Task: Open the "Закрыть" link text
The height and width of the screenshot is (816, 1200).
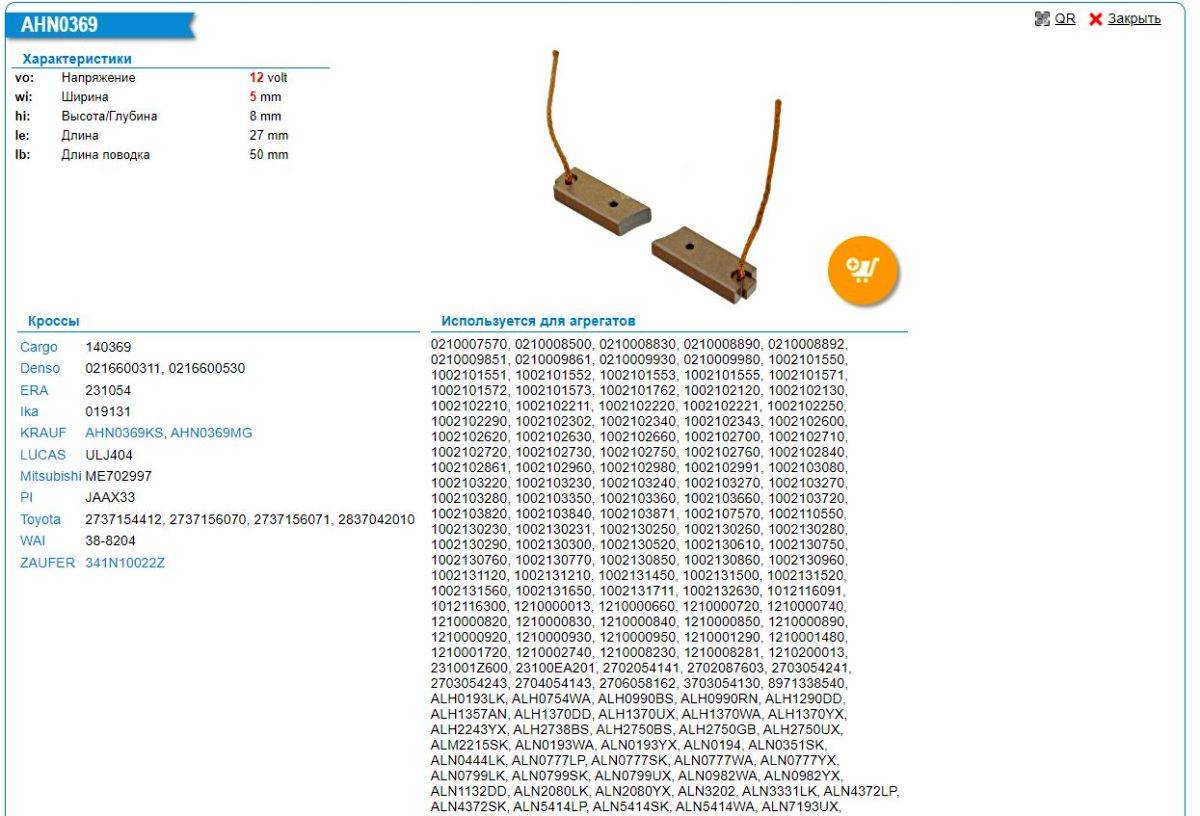Action: click(x=1134, y=19)
